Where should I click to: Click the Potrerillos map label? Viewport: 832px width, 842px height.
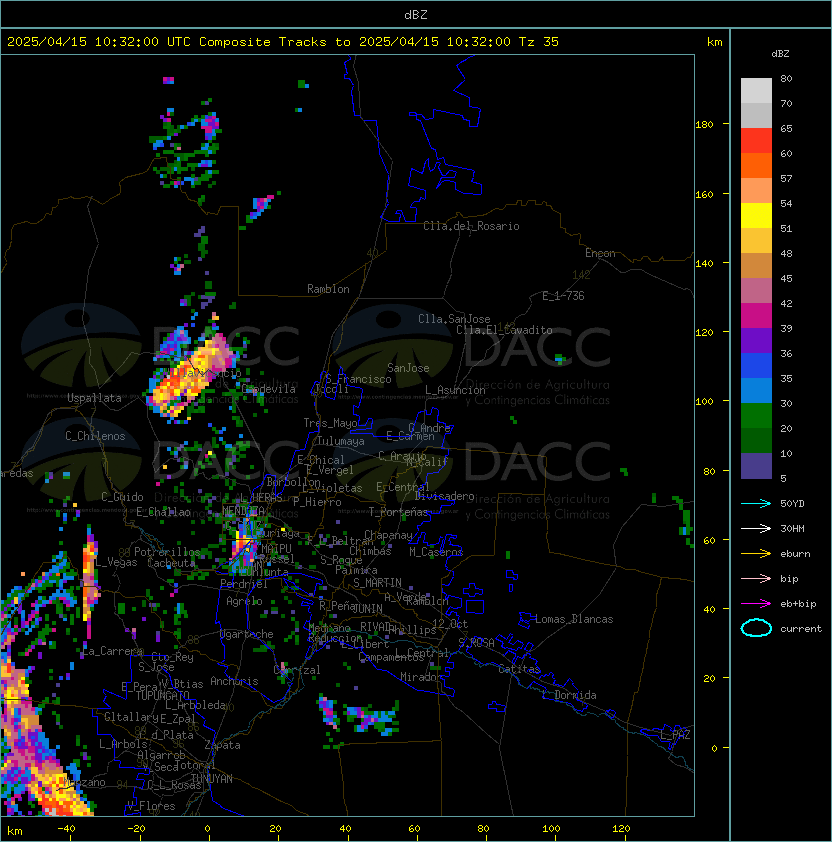coord(167,552)
